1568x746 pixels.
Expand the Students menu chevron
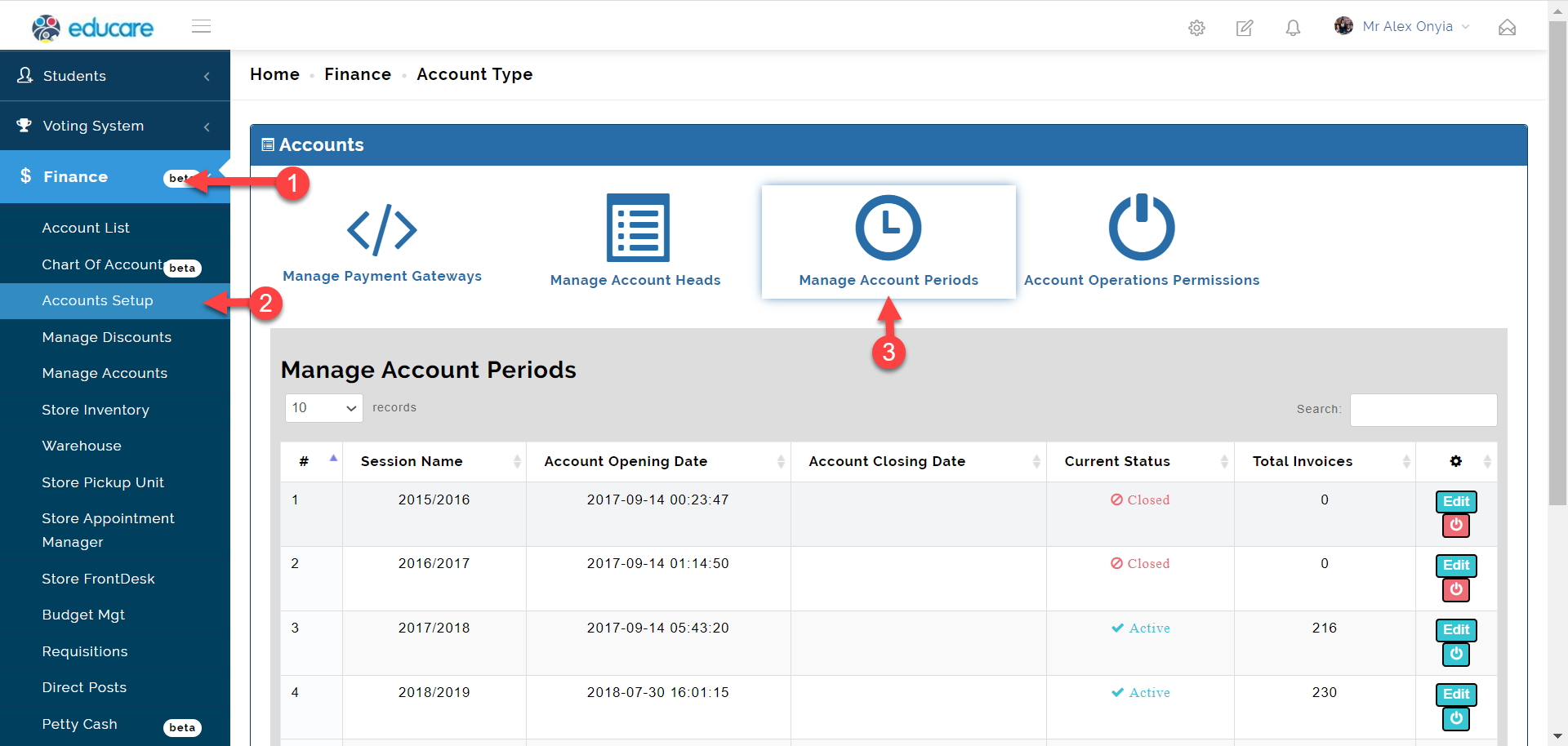(207, 76)
